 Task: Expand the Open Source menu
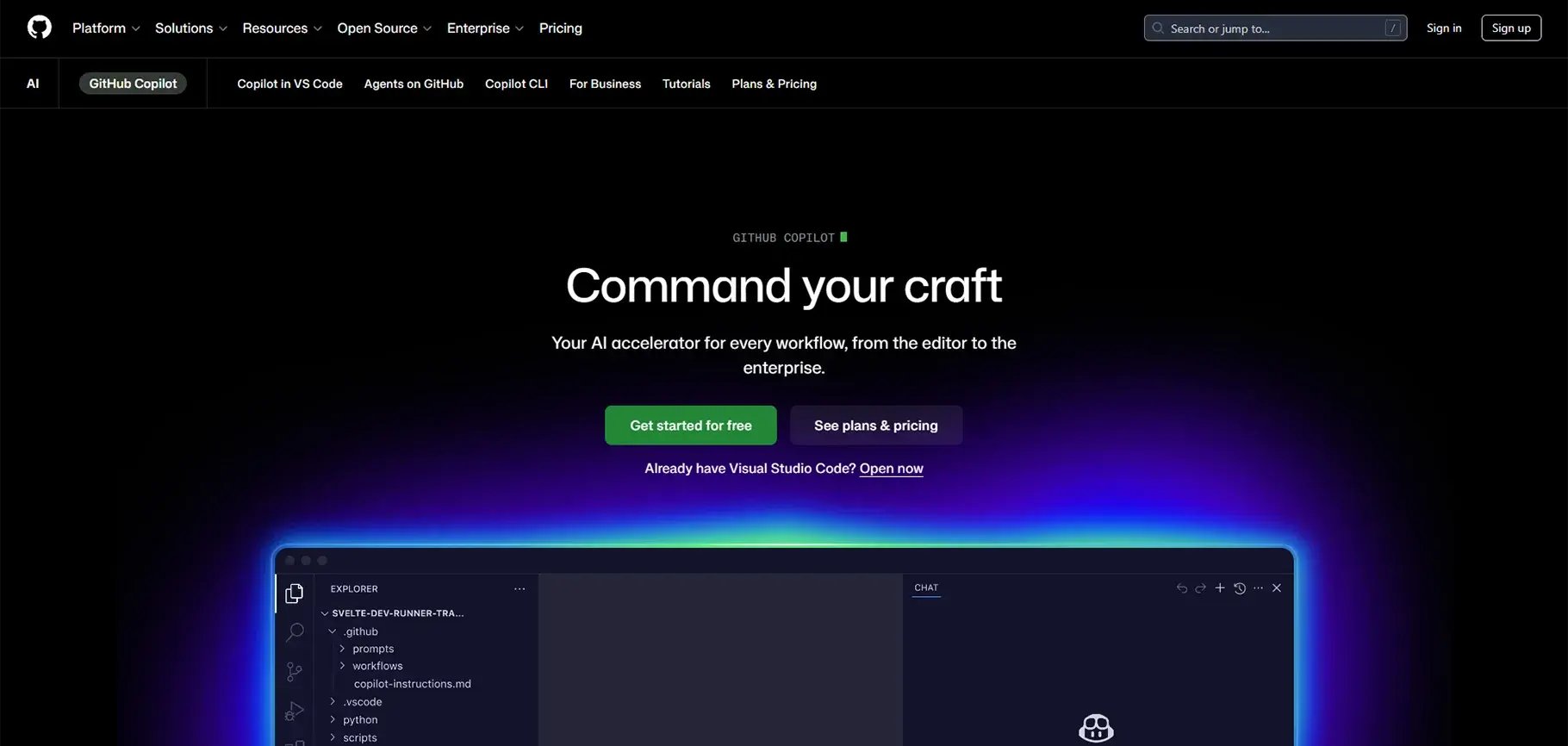[x=384, y=28]
